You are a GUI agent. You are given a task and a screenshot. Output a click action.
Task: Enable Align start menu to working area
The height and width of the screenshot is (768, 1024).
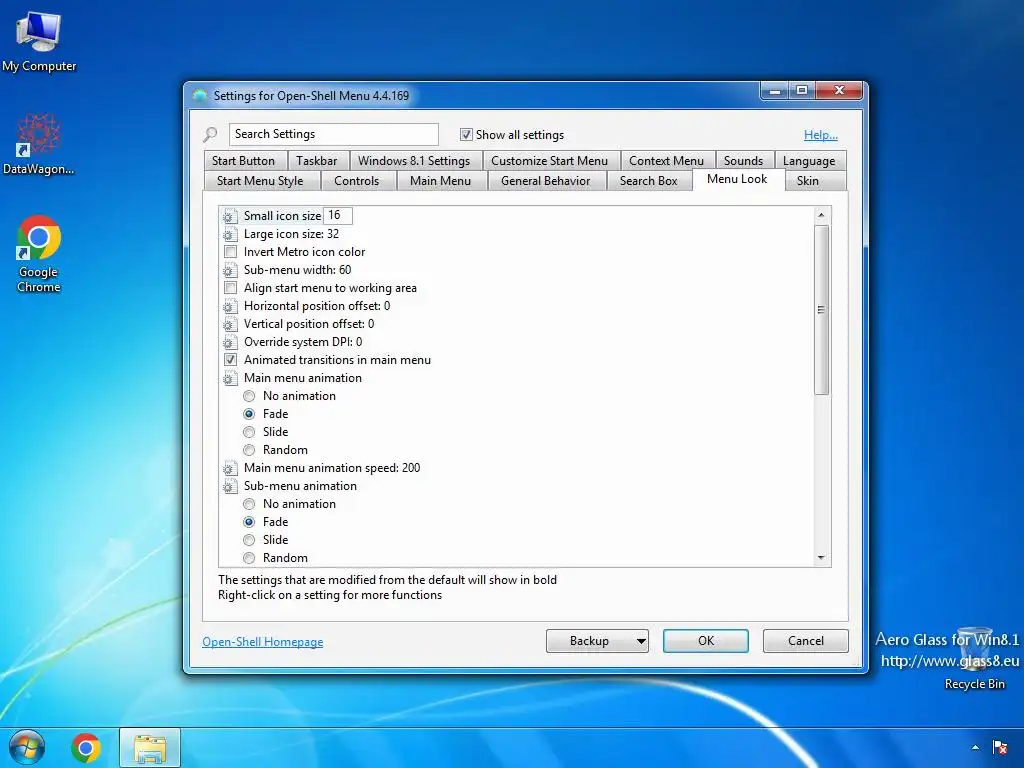tap(230, 288)
